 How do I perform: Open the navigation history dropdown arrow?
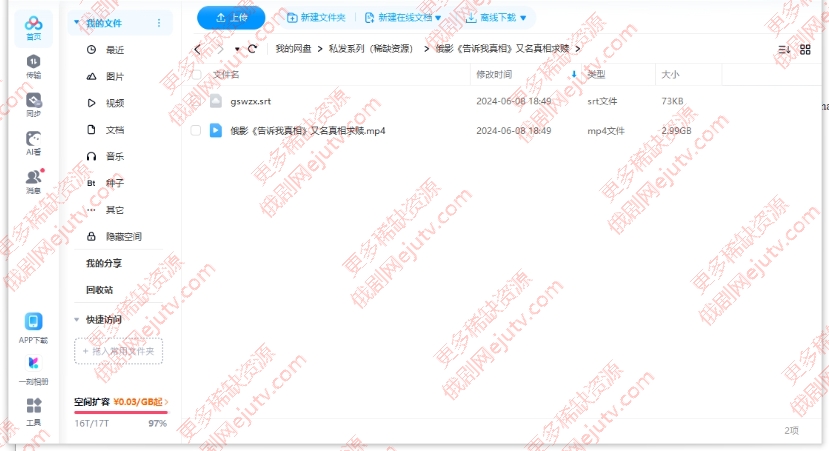click(x=237, y=49)
